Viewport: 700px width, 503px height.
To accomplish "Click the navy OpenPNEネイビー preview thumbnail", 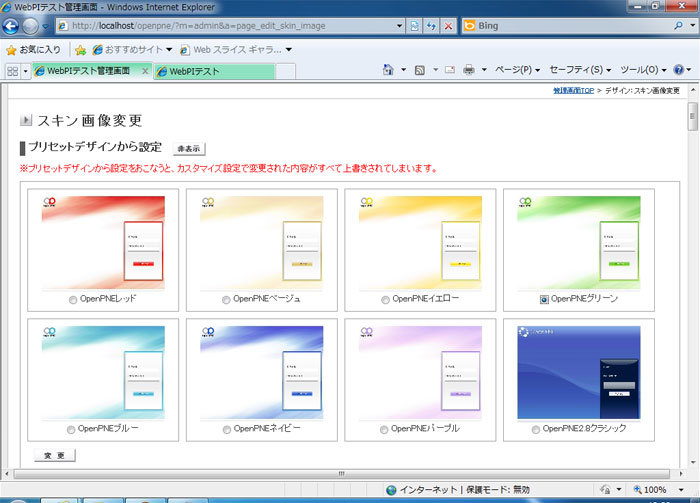I will [262, 373].
